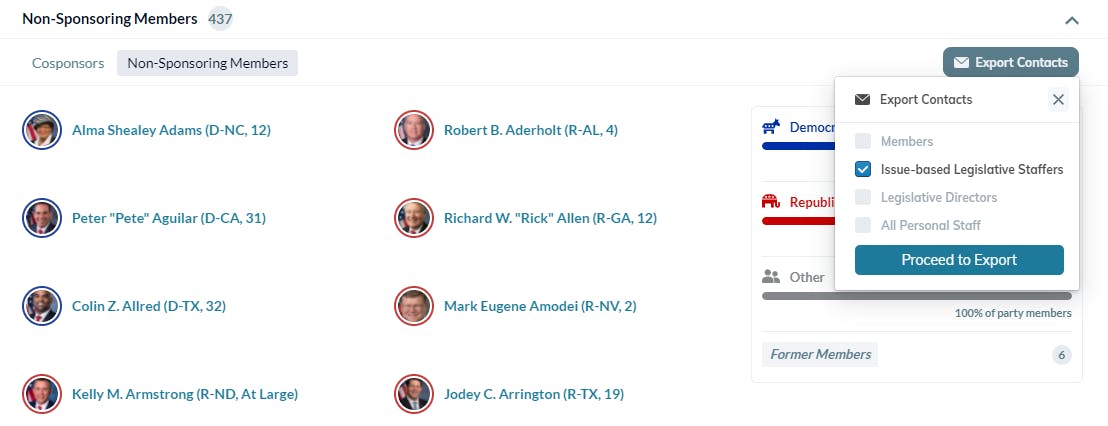Click Mark Eugene Amodei avatar
The image size is (1108, 426).
414,306
